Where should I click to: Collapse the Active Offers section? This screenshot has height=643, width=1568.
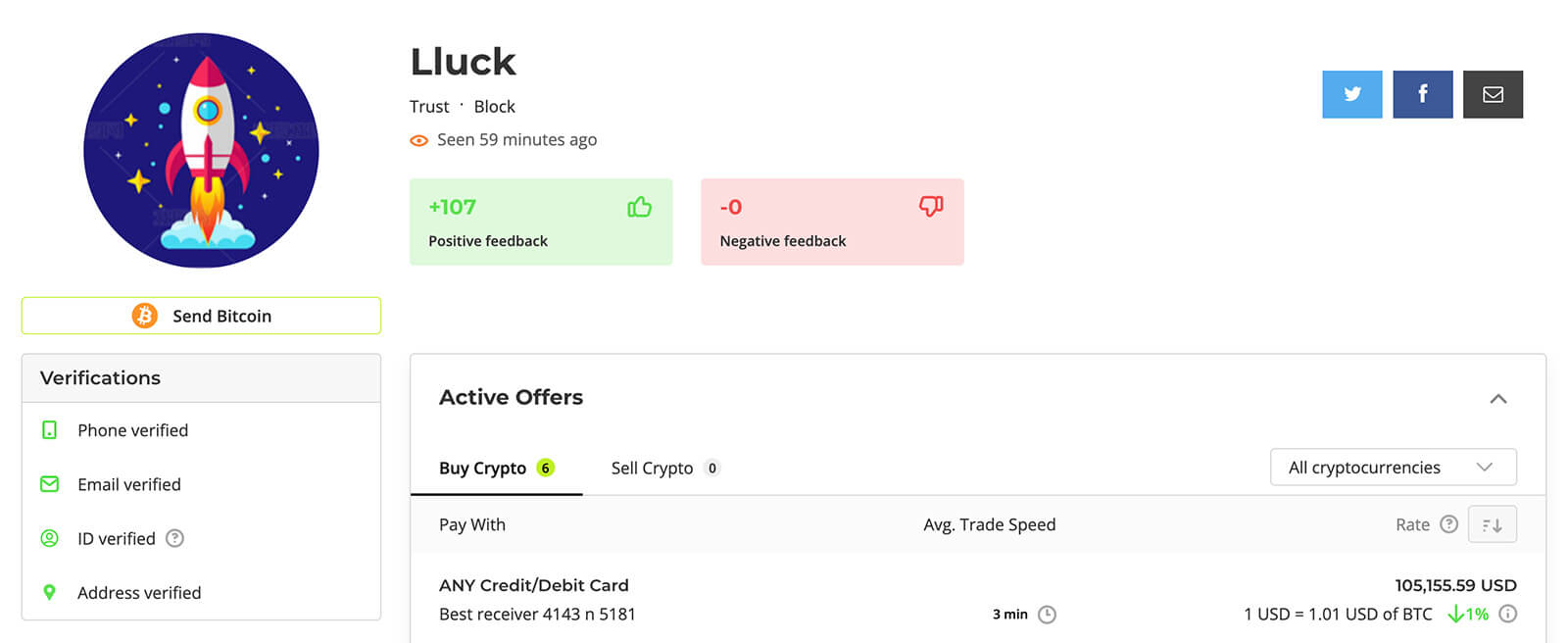(1497, 398)
